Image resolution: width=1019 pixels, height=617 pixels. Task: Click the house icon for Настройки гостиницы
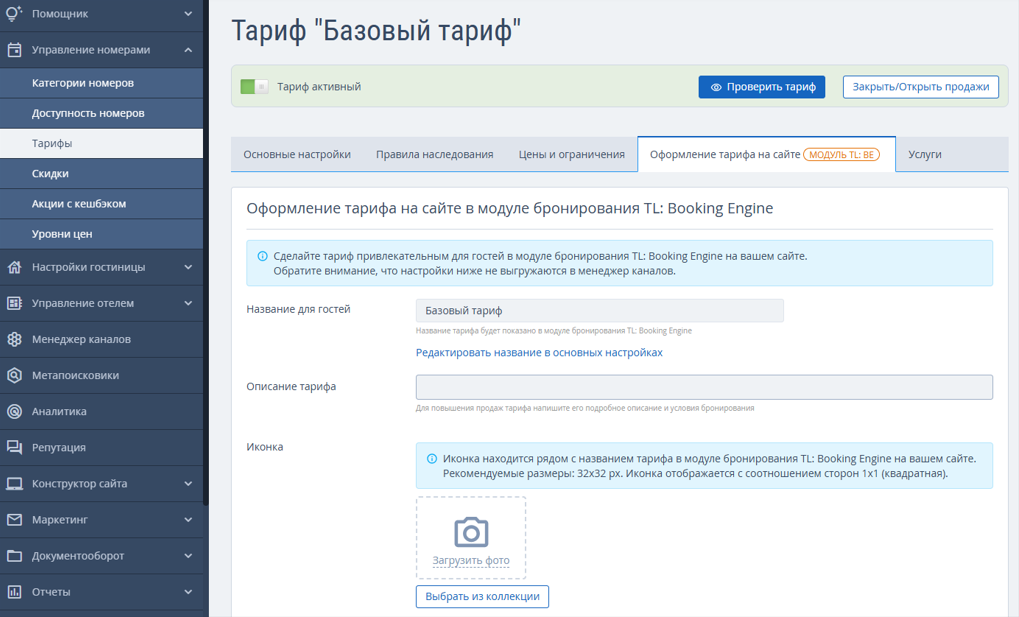pyautogui.click(x=14, y=267)
